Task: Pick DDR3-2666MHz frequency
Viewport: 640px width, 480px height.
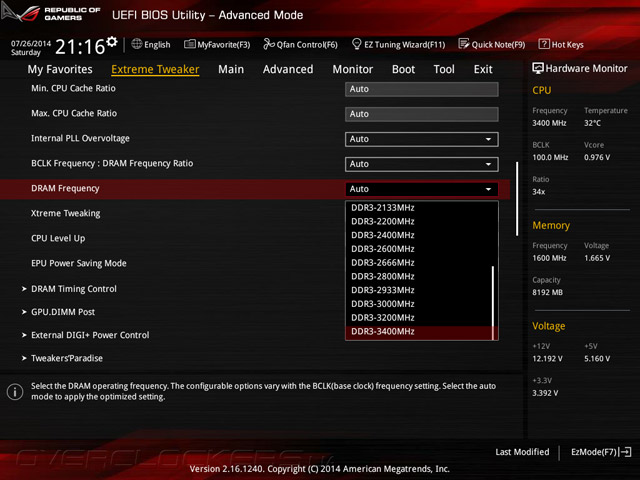Action: point(419,263)
